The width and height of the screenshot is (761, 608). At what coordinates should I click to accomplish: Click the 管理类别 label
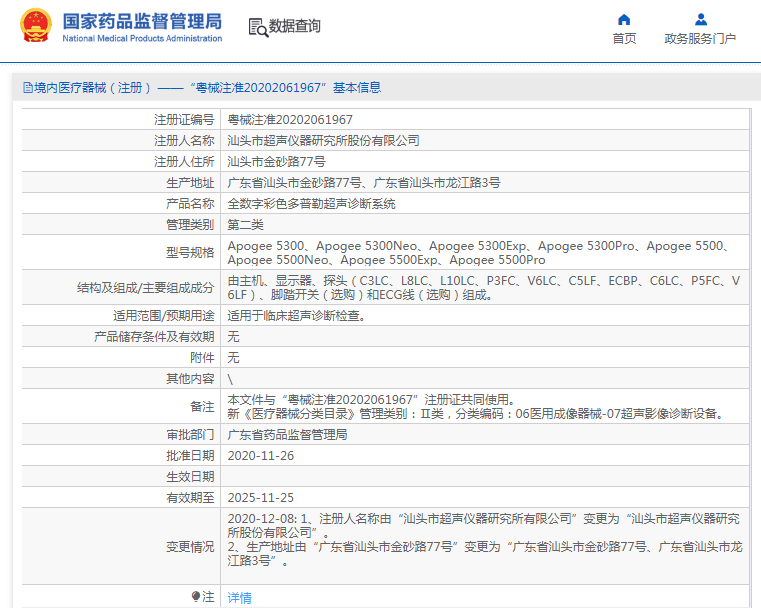pos(190,225)
